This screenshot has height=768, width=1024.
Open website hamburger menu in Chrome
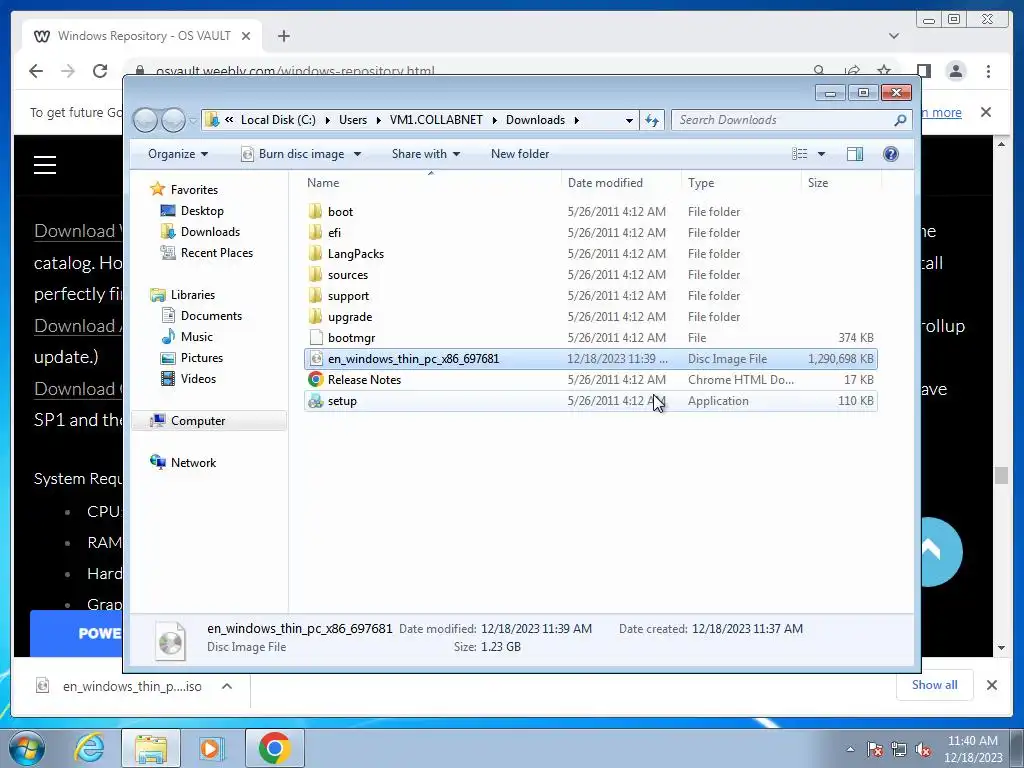coord(45,165)
